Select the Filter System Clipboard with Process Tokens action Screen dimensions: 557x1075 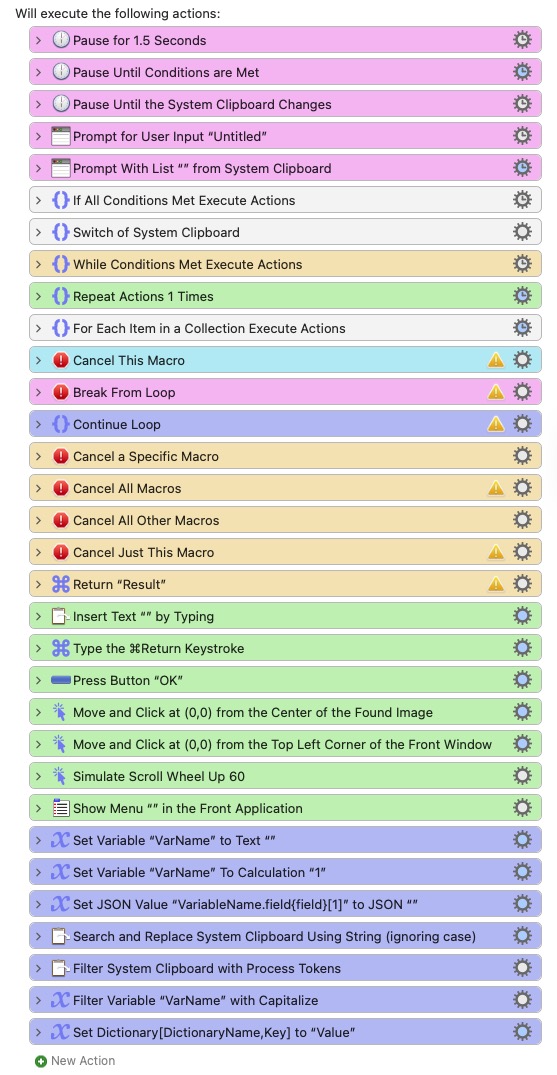(285, 968)
